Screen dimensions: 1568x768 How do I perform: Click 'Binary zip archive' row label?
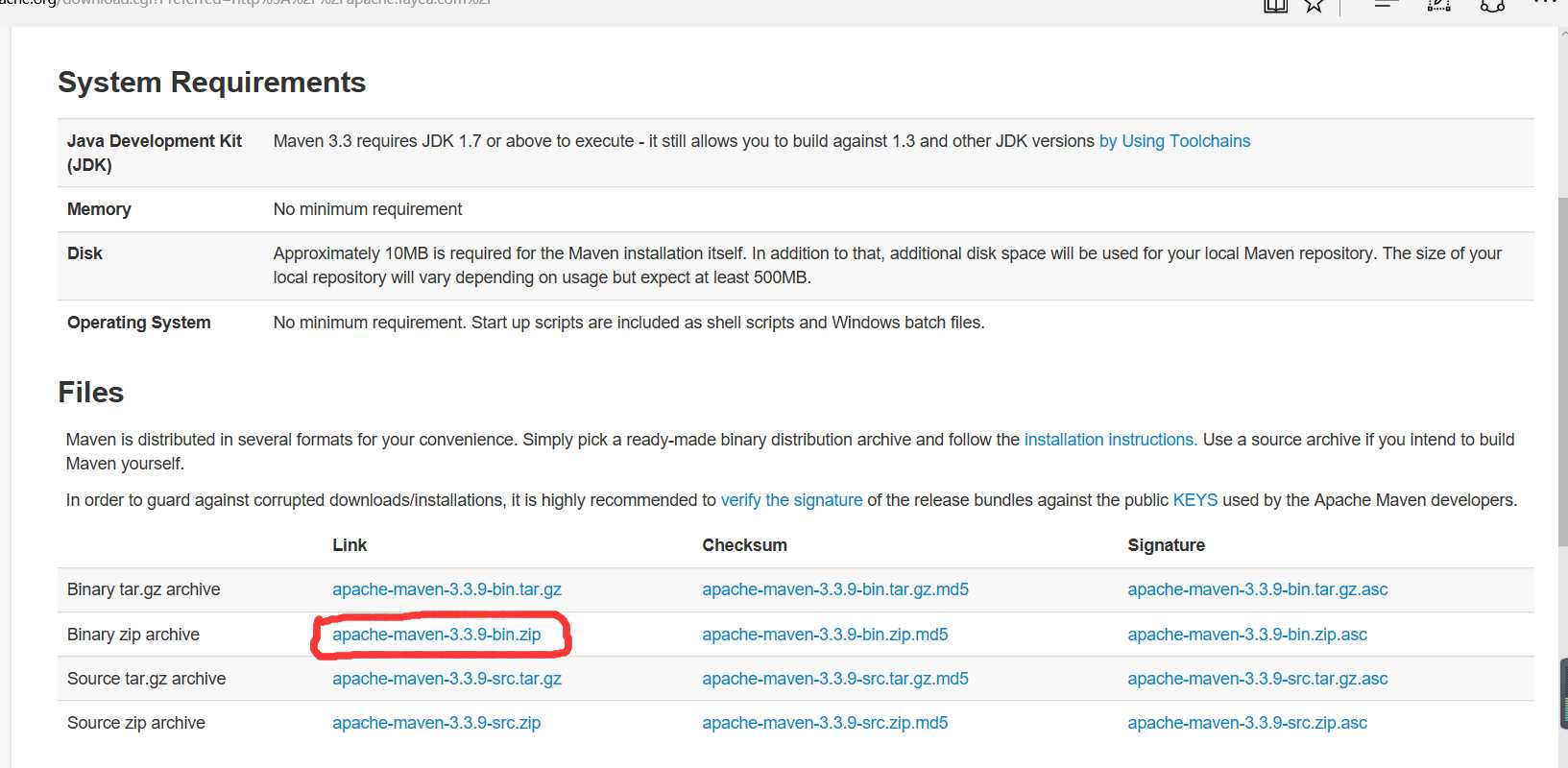tap(133, 635)
